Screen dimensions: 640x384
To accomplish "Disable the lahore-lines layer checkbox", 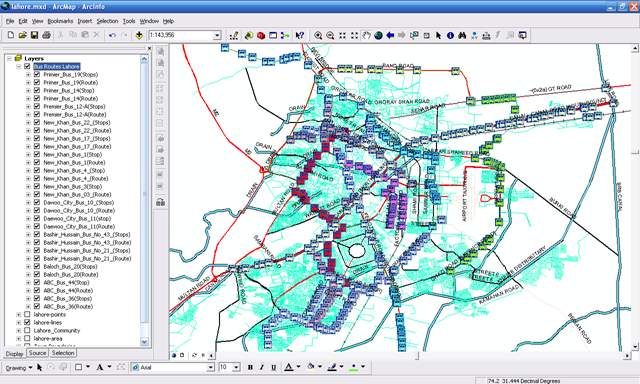I will coord(27,322).
